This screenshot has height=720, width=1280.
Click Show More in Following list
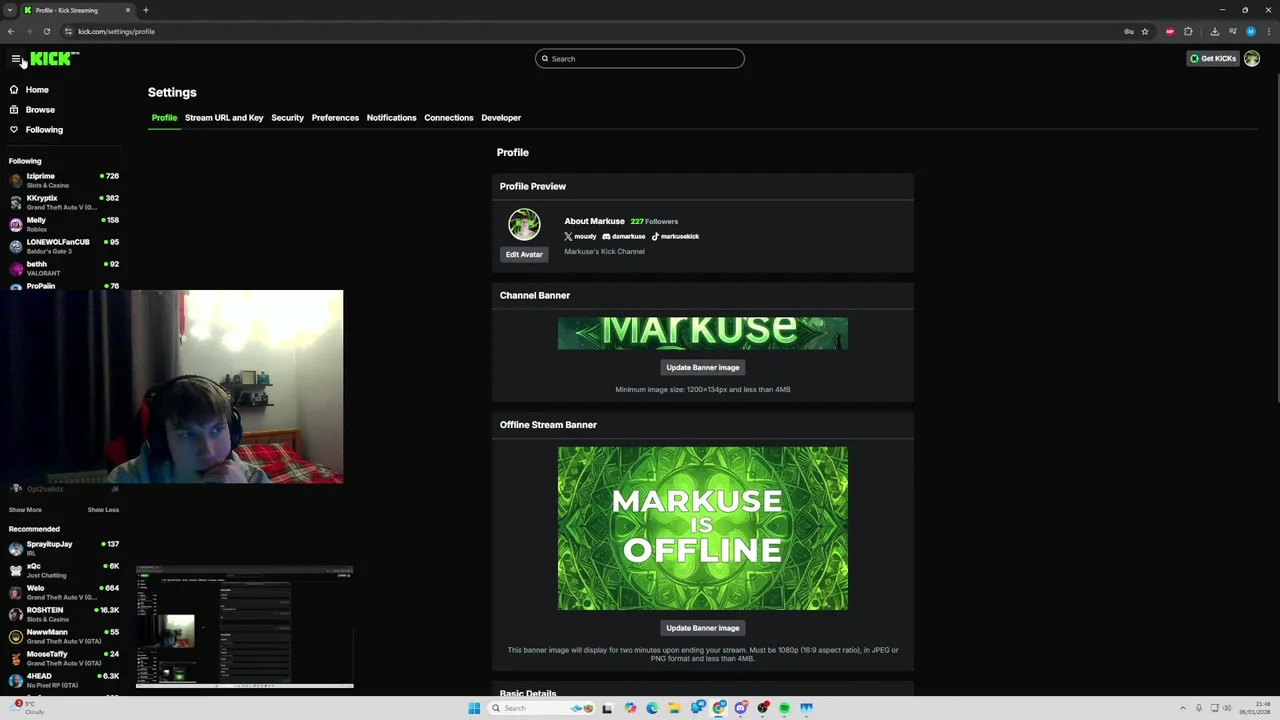[25, 510]
